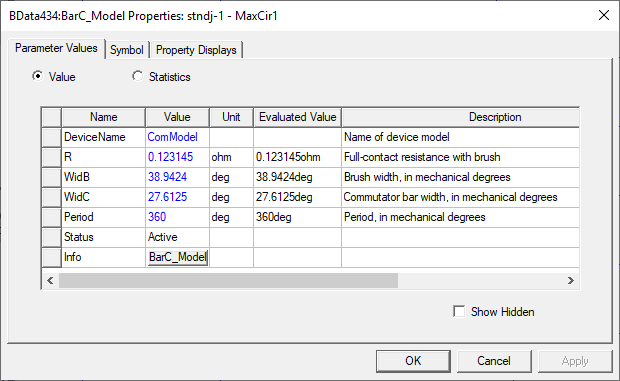Click the Evaluated Value column header
The width and height of the screenshot is (620, 381).
(297, 117)
